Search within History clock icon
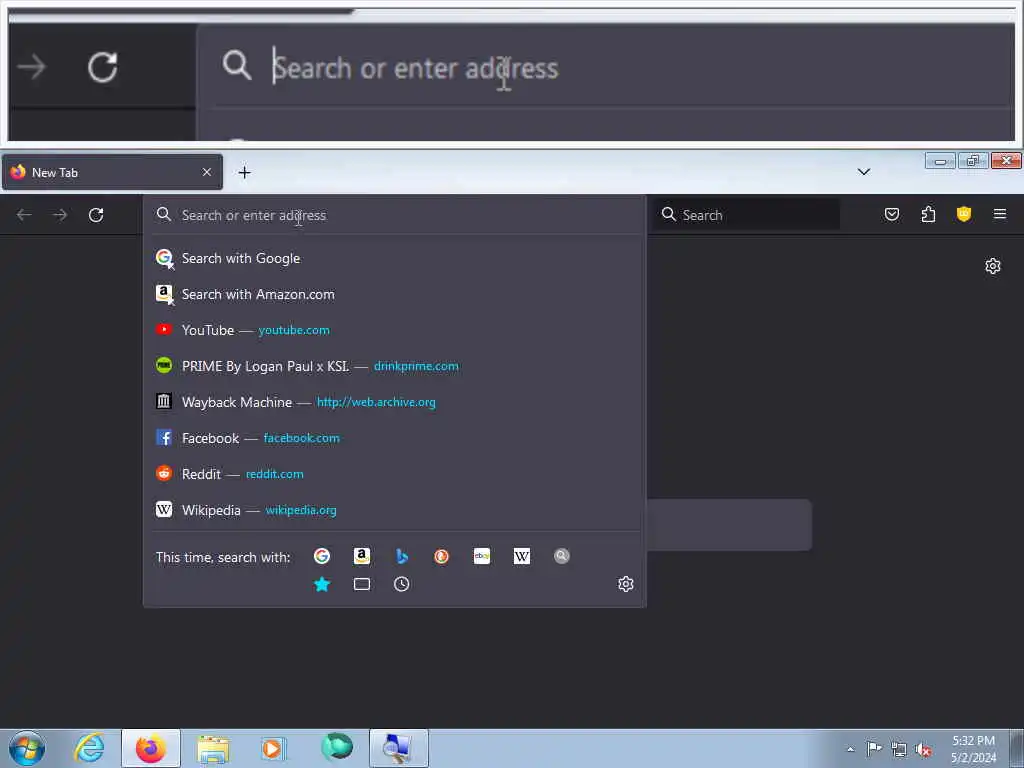 (x=402, y=584)
